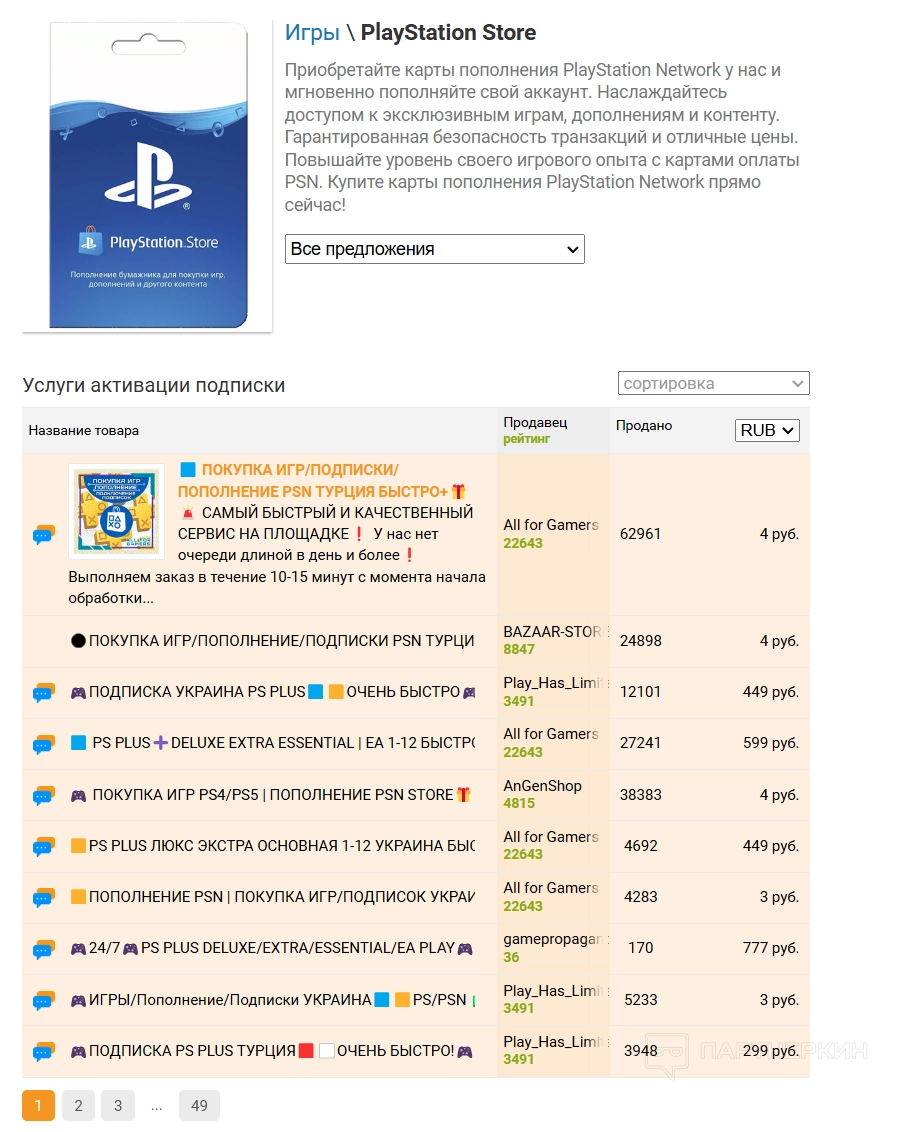
Task: Click chat icon beside ПОКУПКА ИГР PS4/PS5
Action: pos(44,795)
